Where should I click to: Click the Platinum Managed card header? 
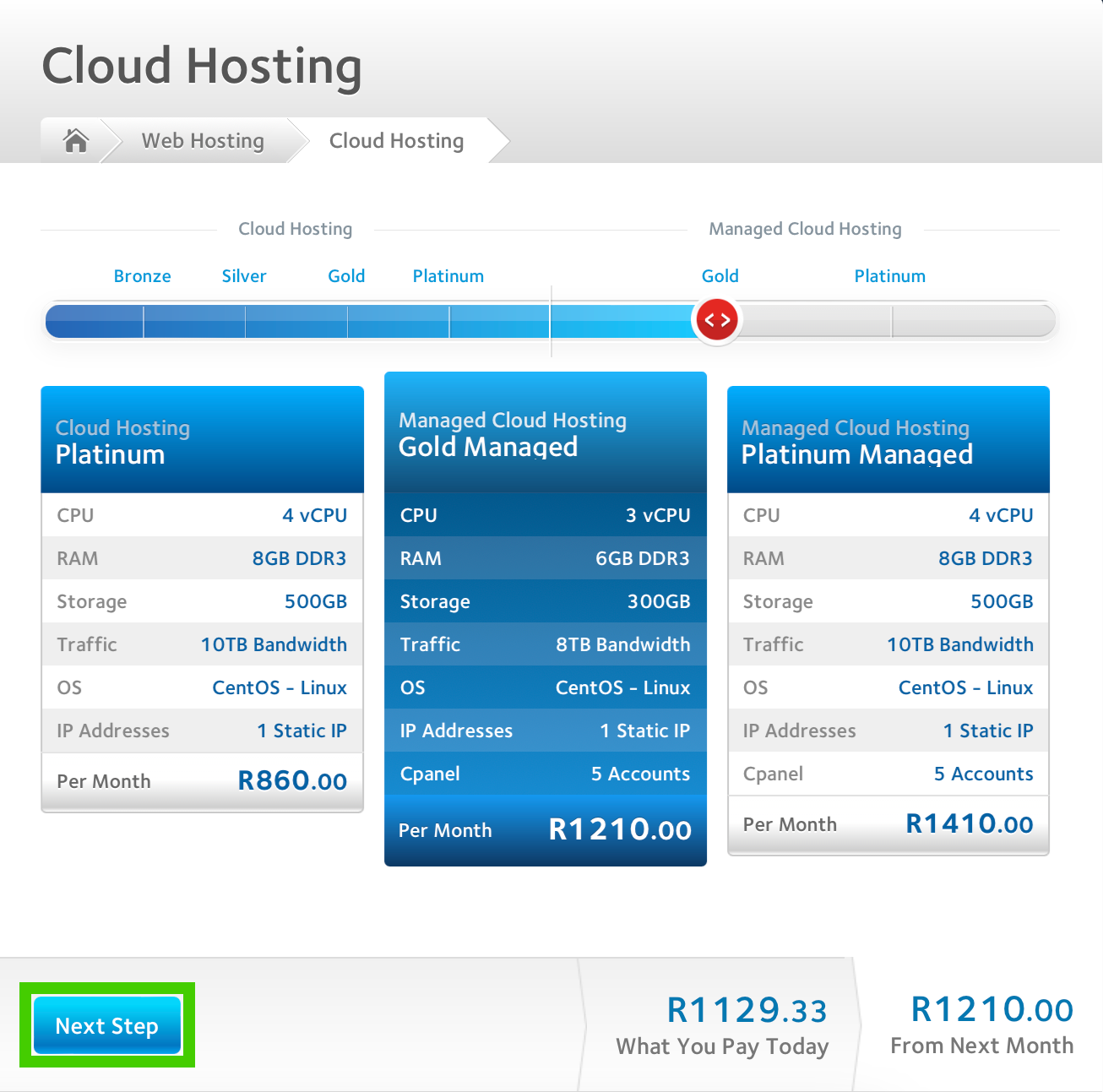coord(888,440)
